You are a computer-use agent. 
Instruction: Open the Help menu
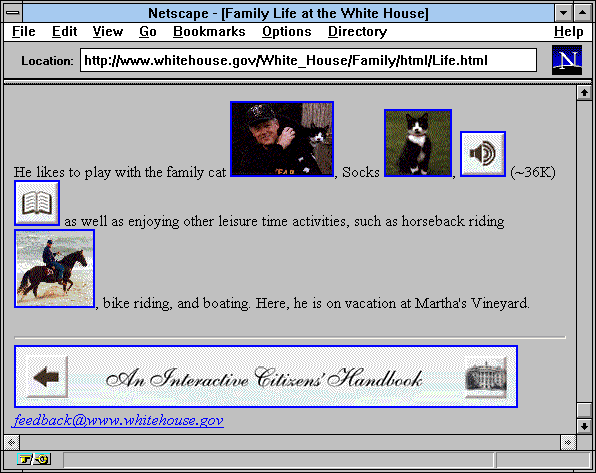click(x=568, y=32)
